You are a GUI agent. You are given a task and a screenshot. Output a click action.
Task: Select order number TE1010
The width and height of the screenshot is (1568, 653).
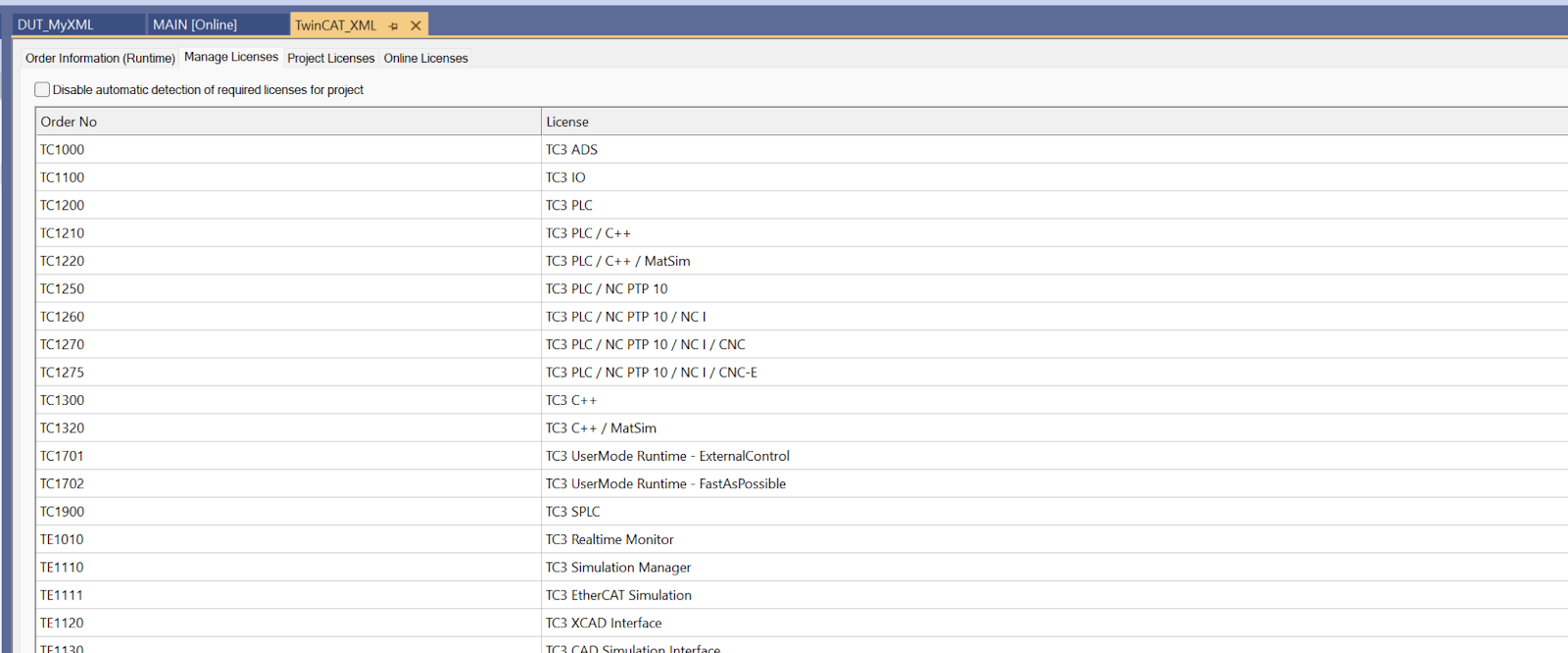pyautogui.click(x=288, y=539)
